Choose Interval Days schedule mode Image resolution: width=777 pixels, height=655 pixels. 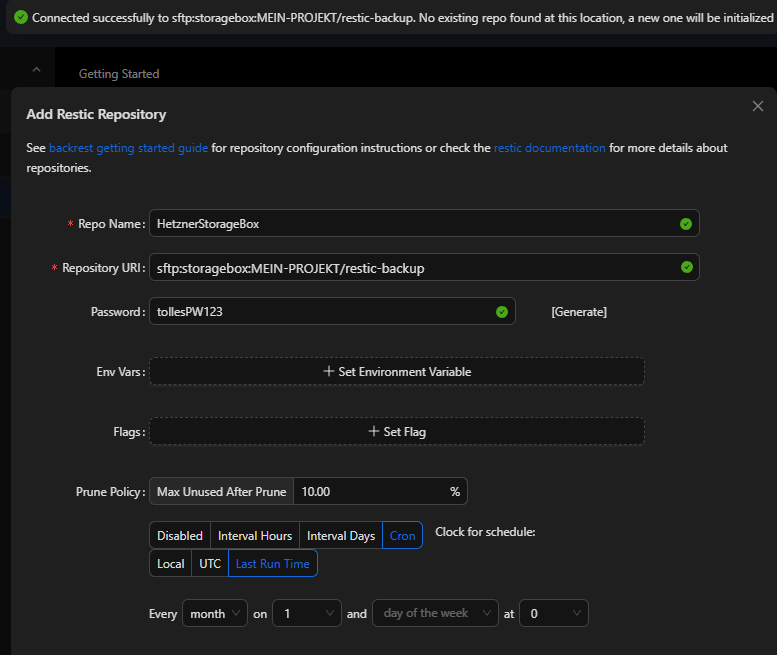tap(340, 536)
